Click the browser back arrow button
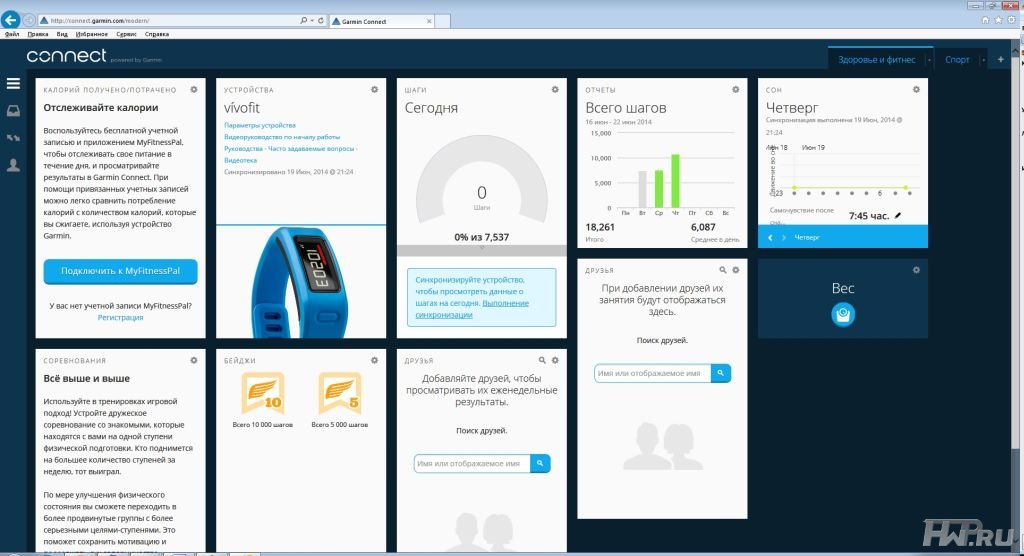 click(x=10, y=20)
